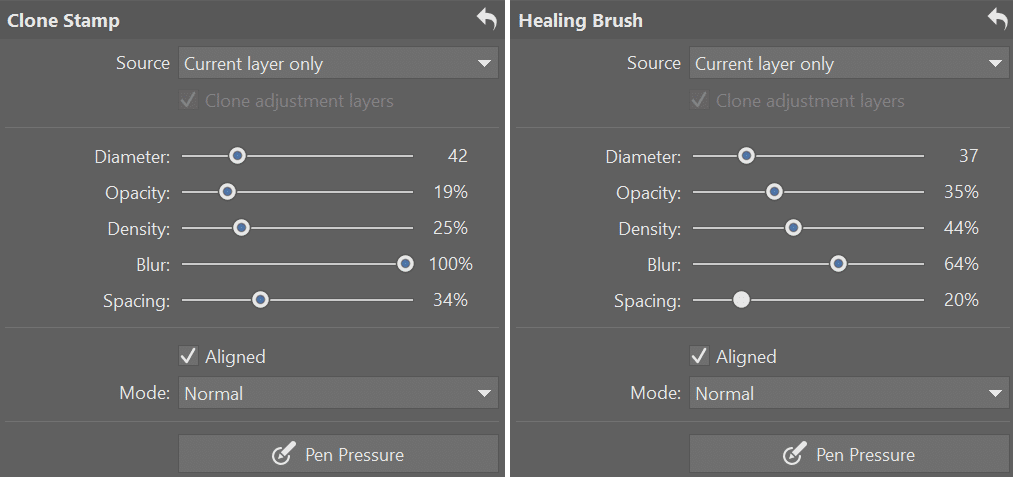
Task: Toggle Aligned checkbox in Healing Brush panel
Action: 699,356
